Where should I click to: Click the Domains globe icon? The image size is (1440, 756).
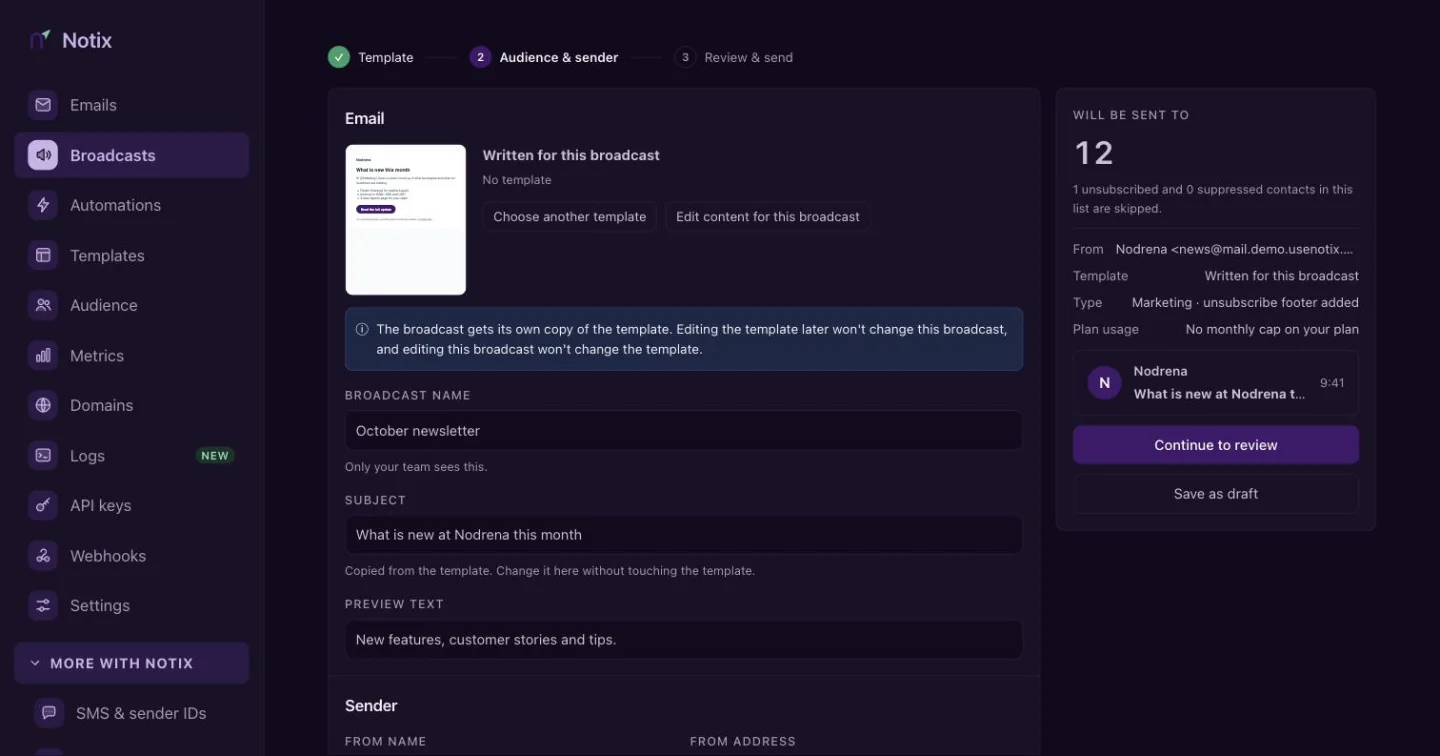43,405
